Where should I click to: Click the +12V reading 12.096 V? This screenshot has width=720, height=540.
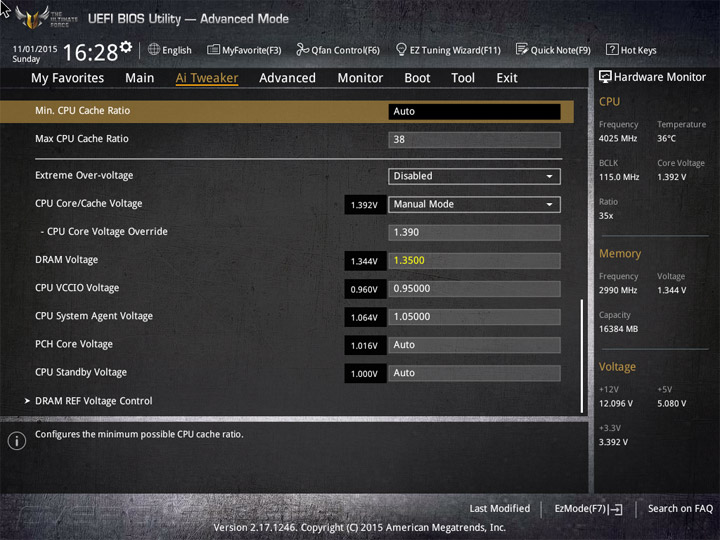(616, 403)
